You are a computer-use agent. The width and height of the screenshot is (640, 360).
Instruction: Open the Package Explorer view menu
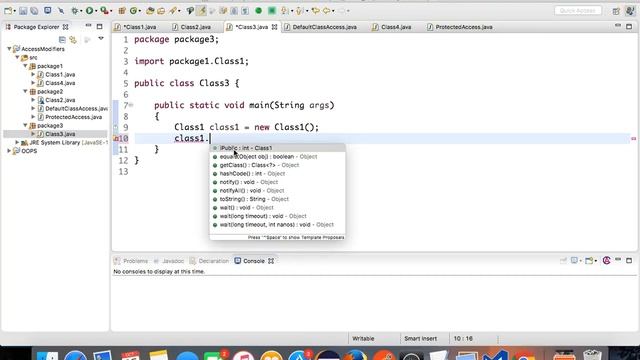point(101,39)
